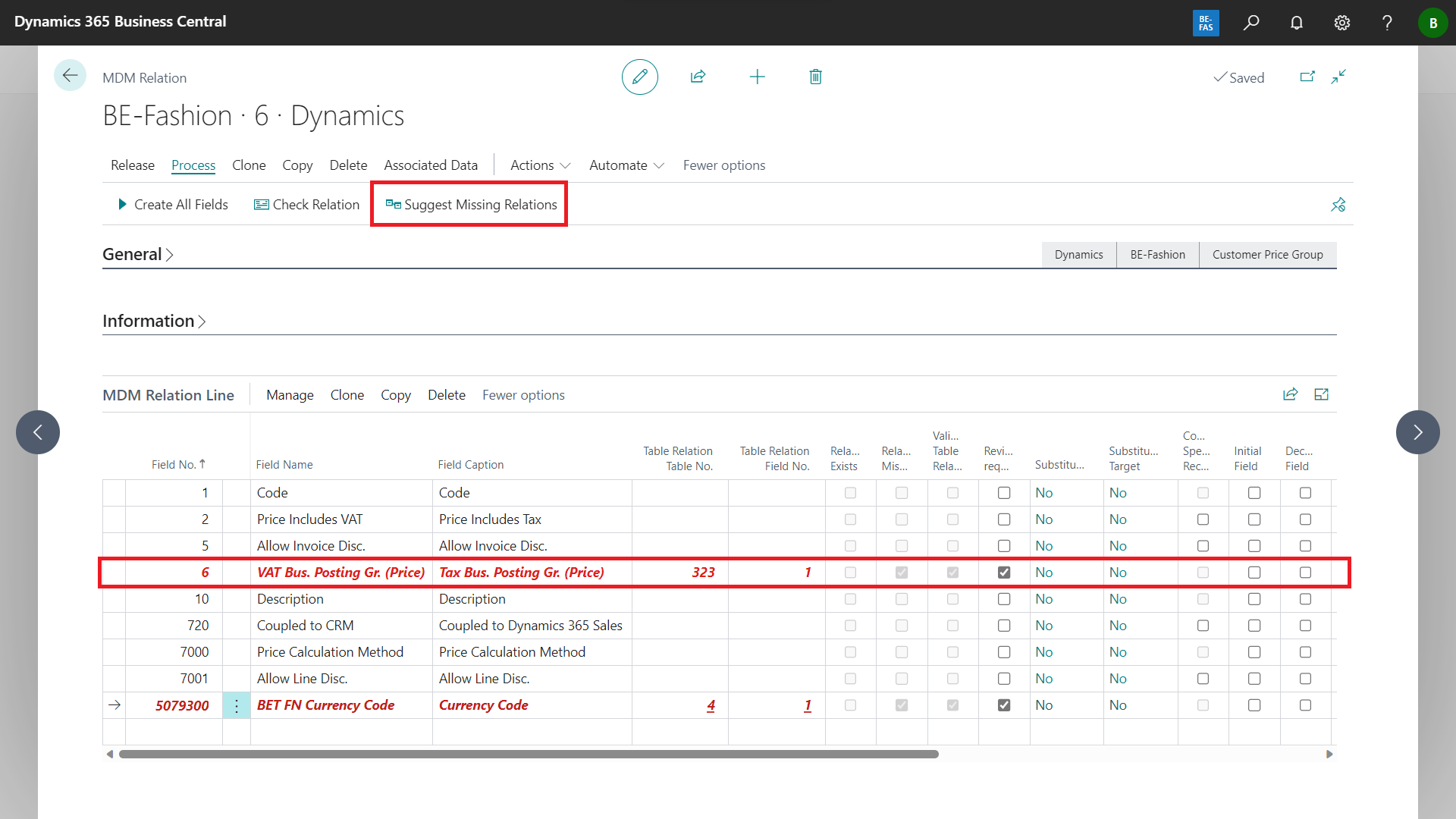Click Copy in MDM Relation Line bar
The width and height of the screenshot is (1456, 819).
pyautogui.click(x=396, y=395)
